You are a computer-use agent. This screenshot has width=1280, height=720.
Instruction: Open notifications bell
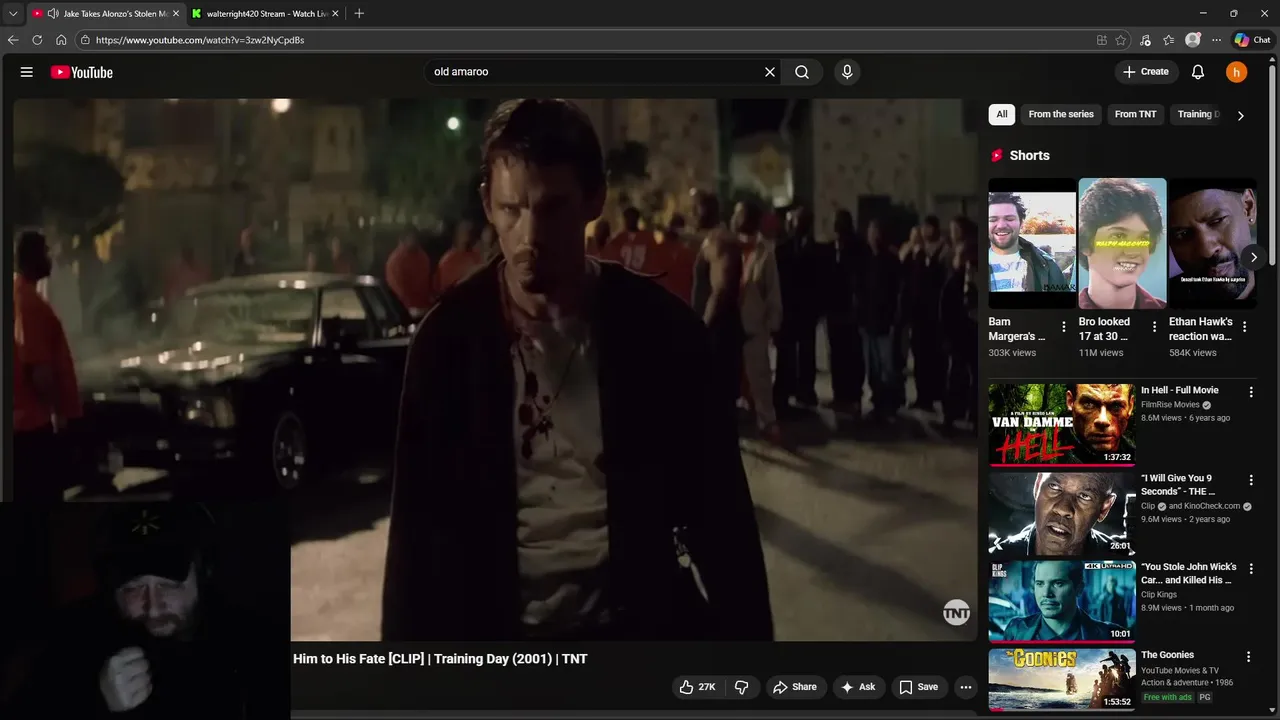click(x=1198, y=72)
